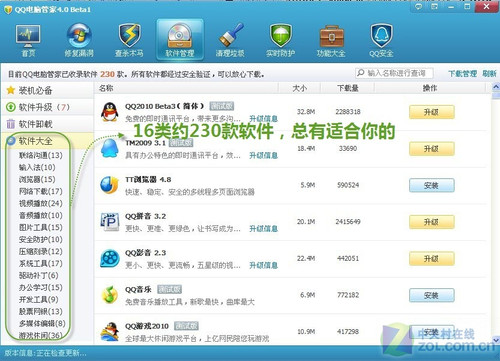Sort list by the 下载量 column header
This screenshot has height=361, width=500.
pos(348,88)
